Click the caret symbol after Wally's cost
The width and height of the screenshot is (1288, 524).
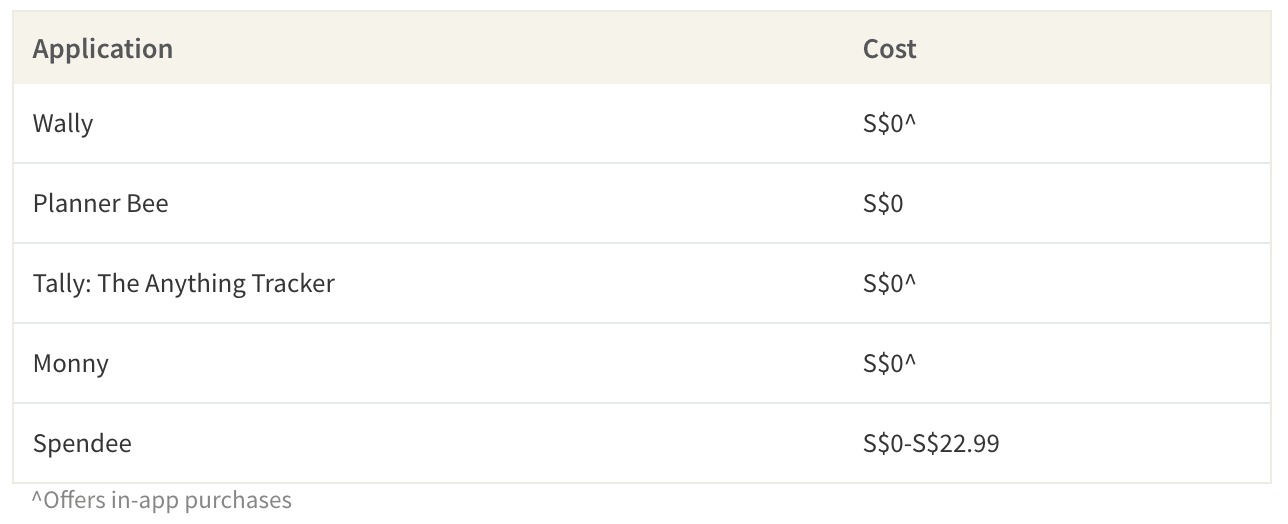(x=910, y=121)
